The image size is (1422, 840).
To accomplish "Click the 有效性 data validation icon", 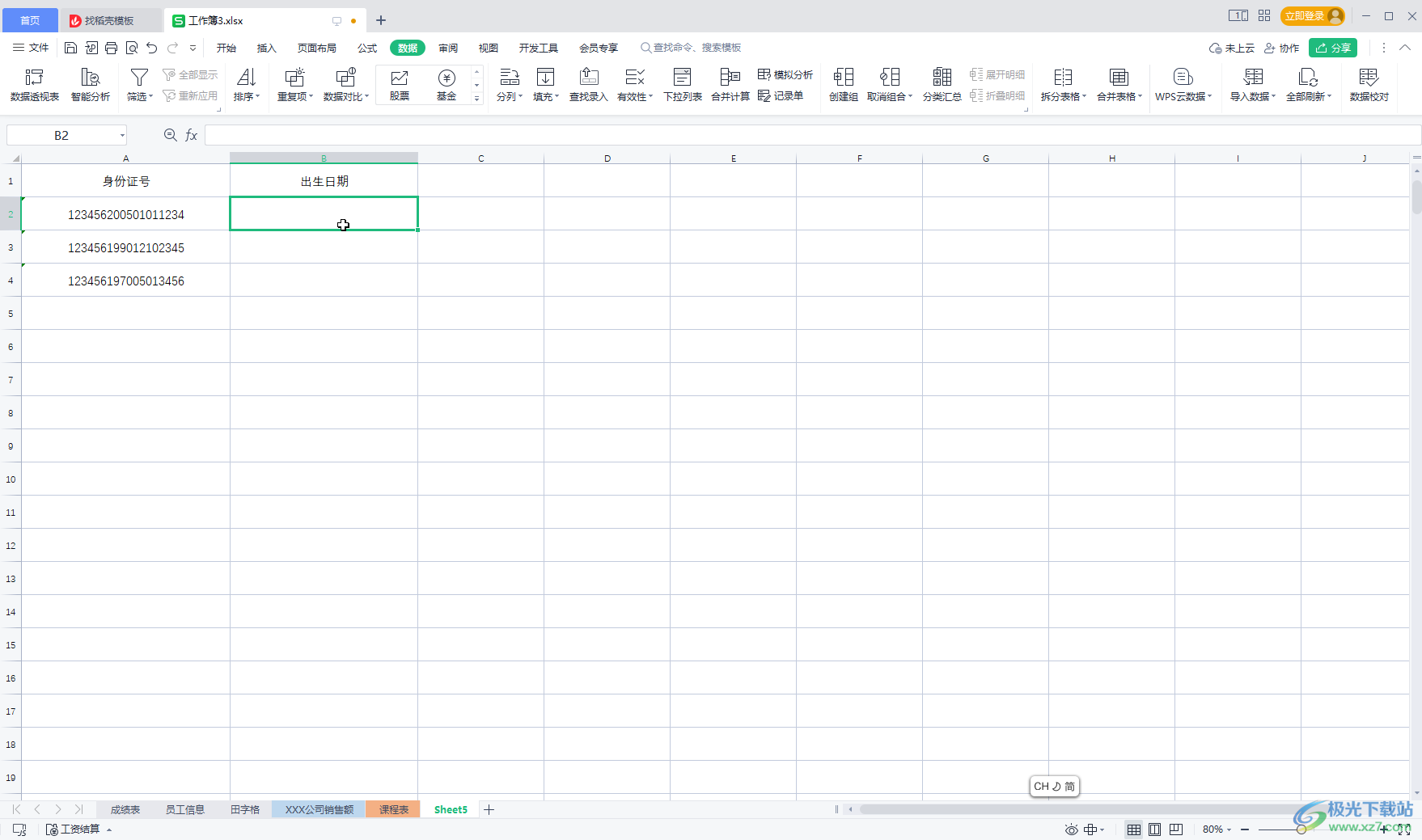I will 635,85.
